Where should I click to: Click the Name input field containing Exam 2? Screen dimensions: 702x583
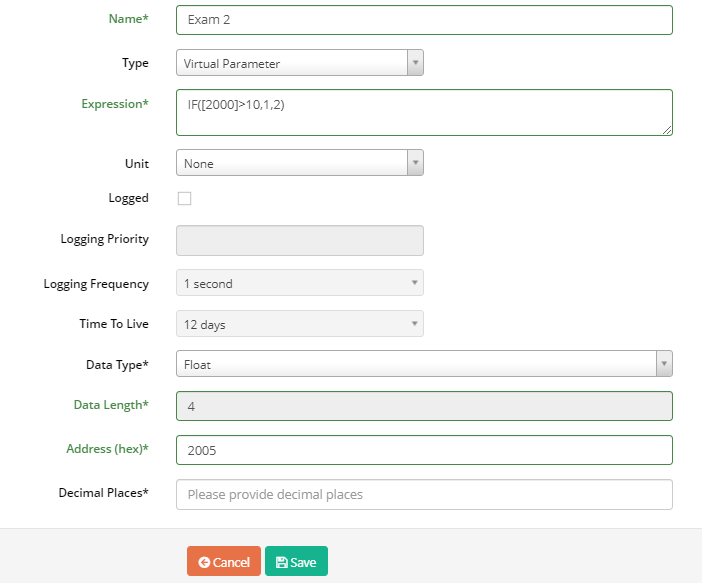(424, 20)
